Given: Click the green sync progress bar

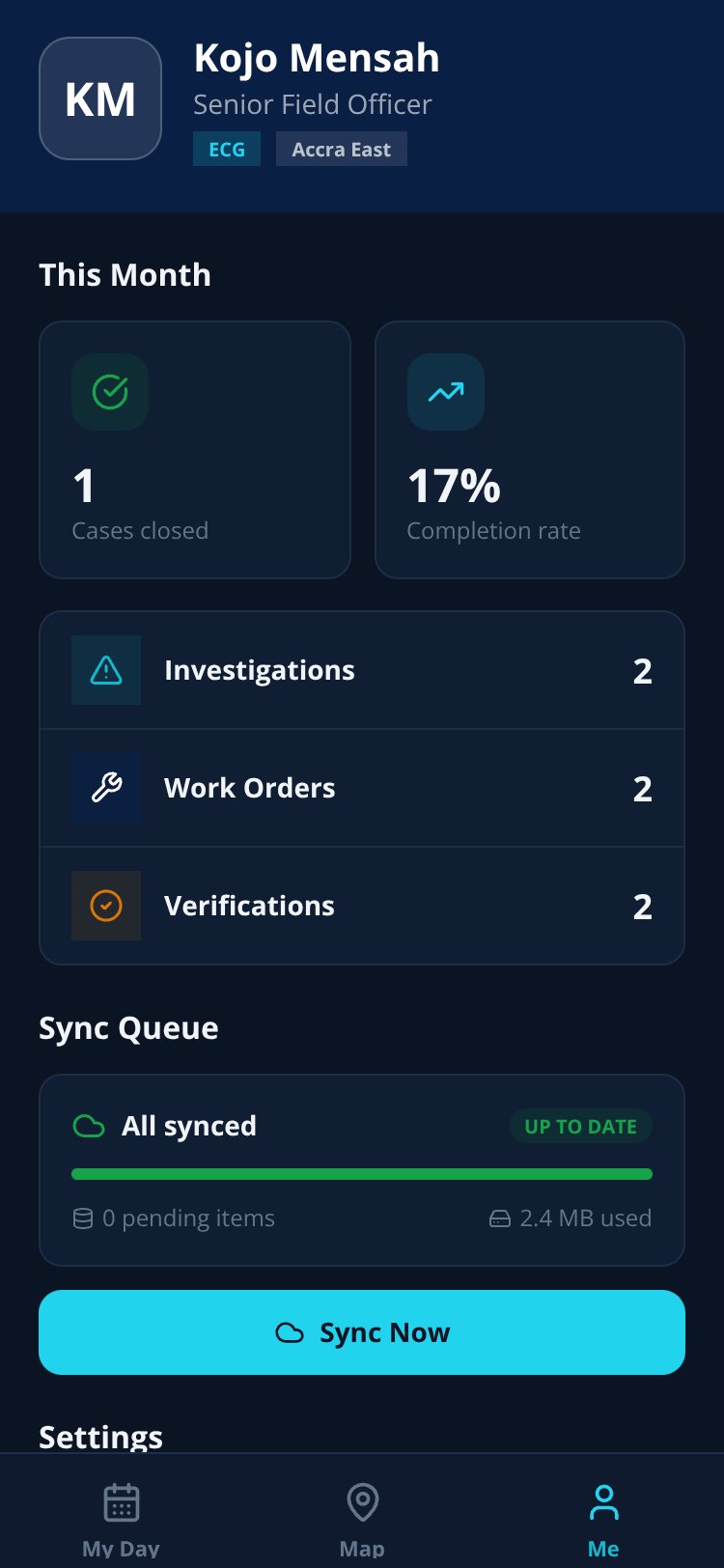Looking at the screenshot, I should coord(362,1174).
